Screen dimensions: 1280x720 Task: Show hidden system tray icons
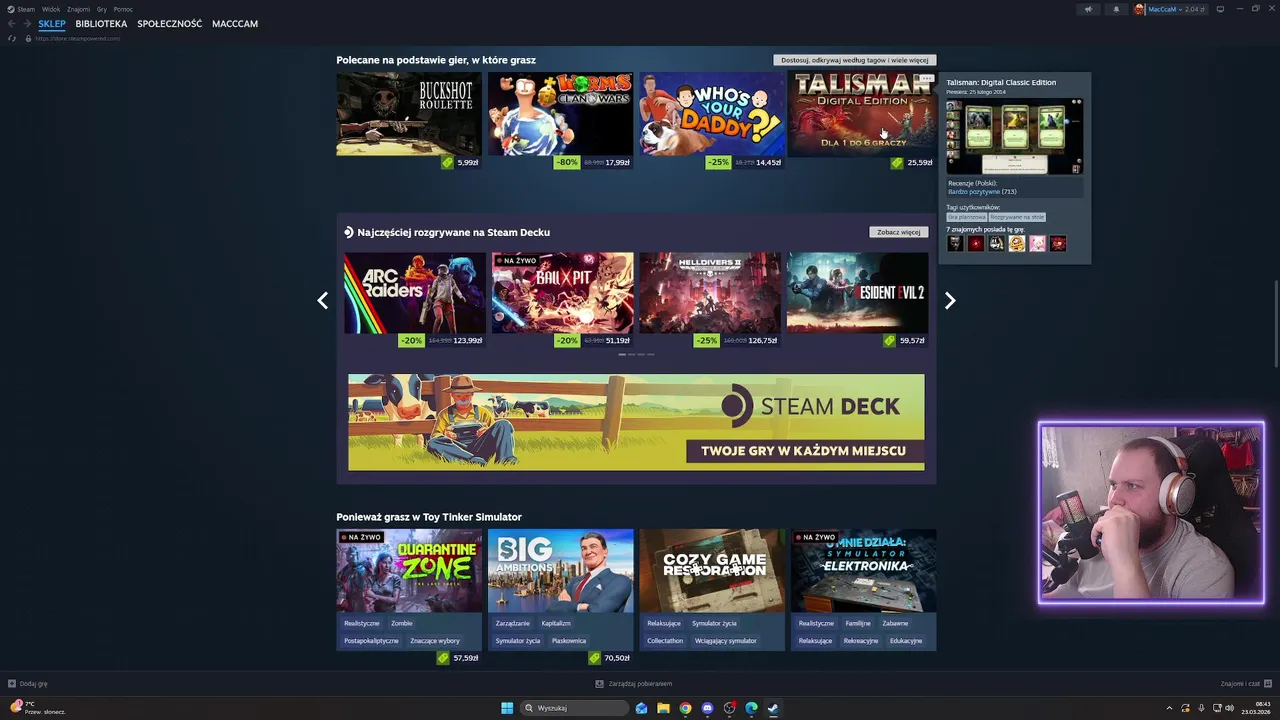click(x=1169, y=708)
